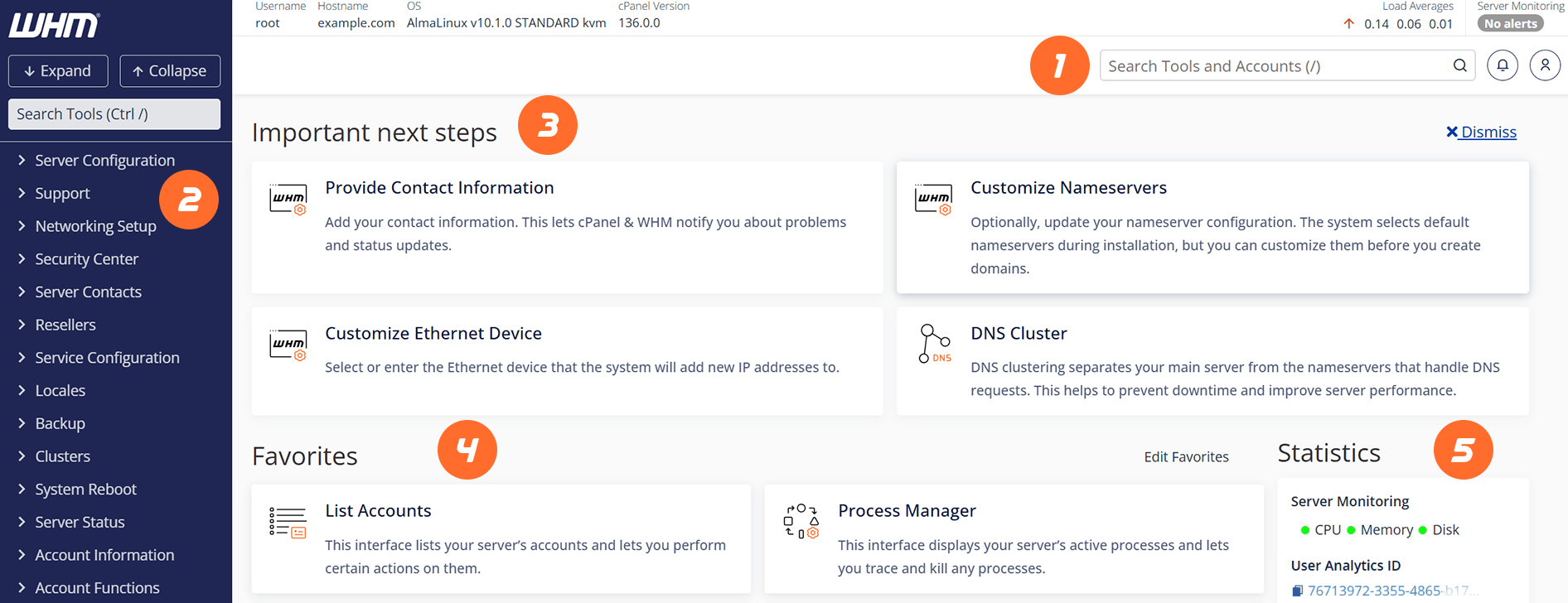Open the Account Functions menu item
1568x603 pixels.
pos(97,588)
